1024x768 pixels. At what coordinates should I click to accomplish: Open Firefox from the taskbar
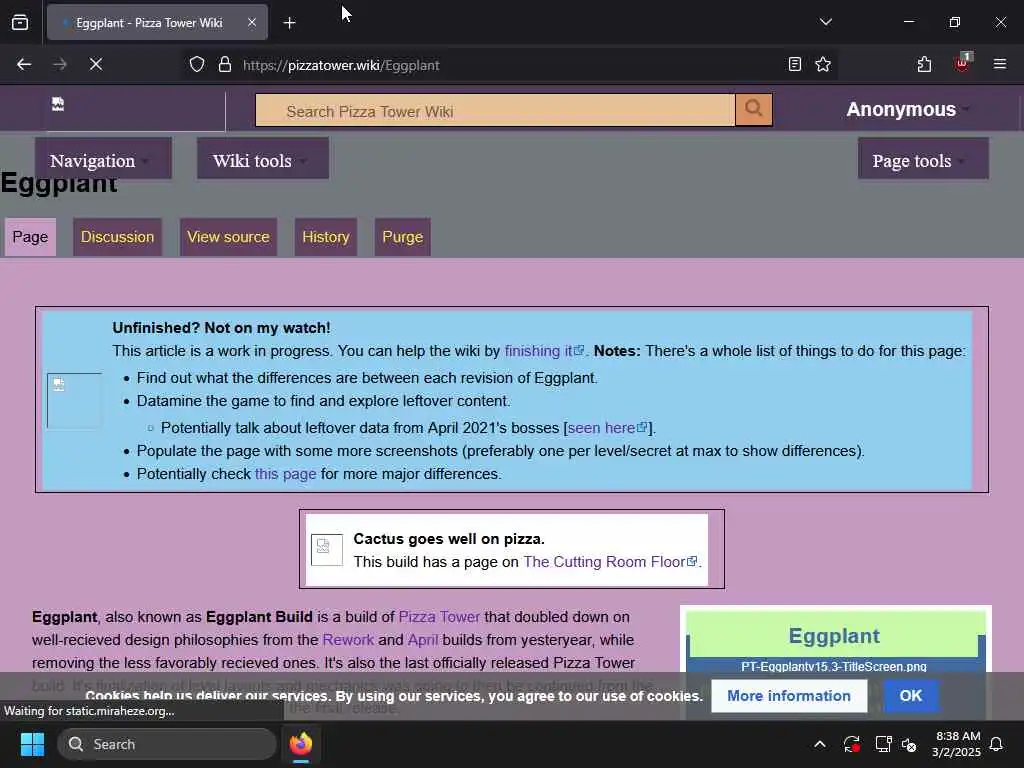pyautogui.click(x=301, y=744)
